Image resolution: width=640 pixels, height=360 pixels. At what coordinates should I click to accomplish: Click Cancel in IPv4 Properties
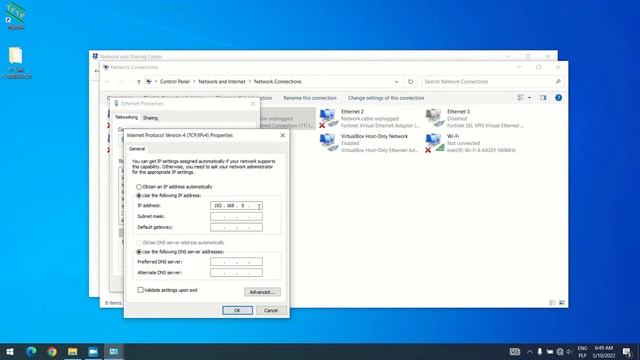[x=271, y=310]
